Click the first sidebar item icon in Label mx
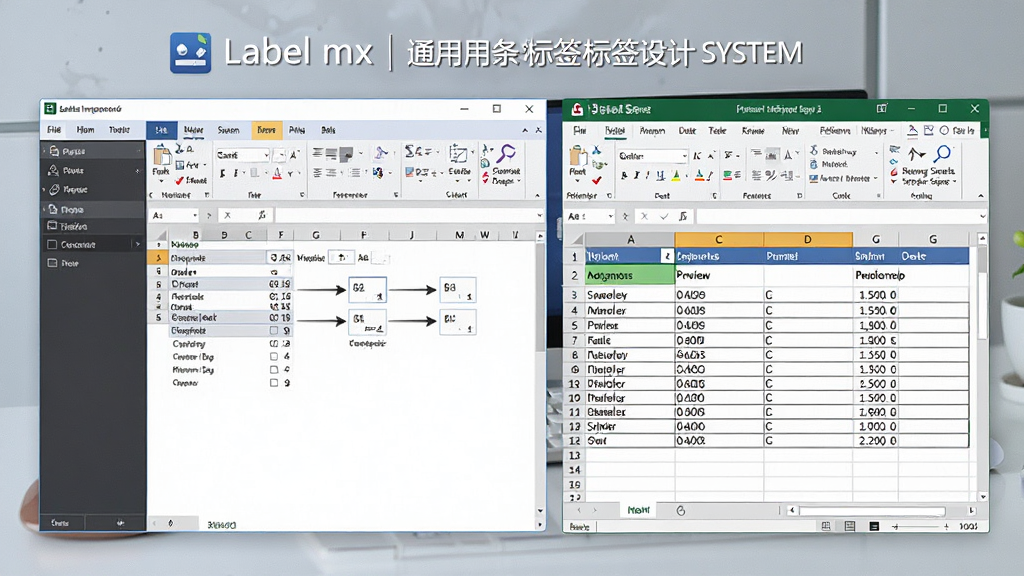1024x576 pixels. (x=54, y=151)
